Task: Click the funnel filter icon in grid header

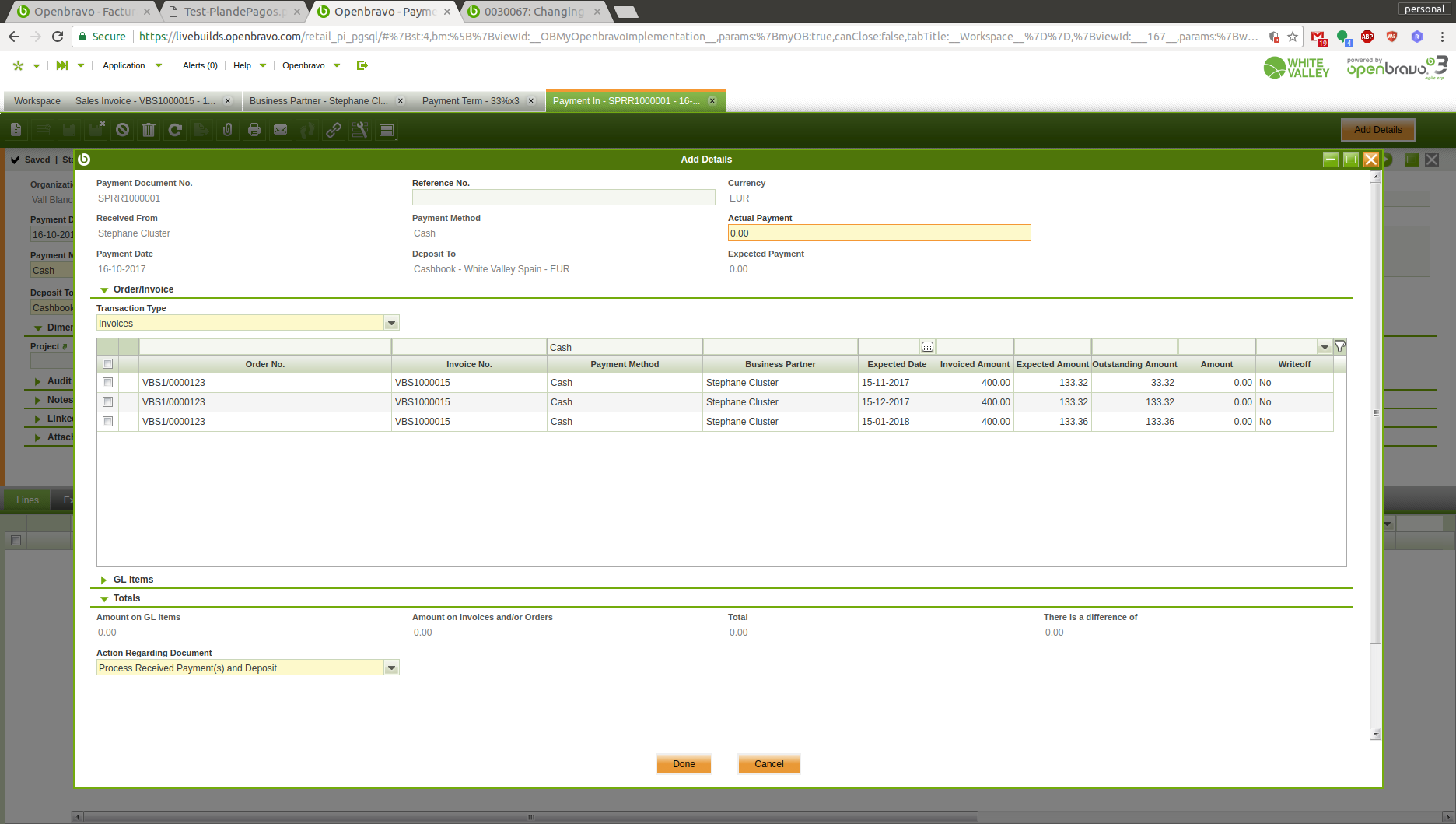Action: [x=1339, y=347]
